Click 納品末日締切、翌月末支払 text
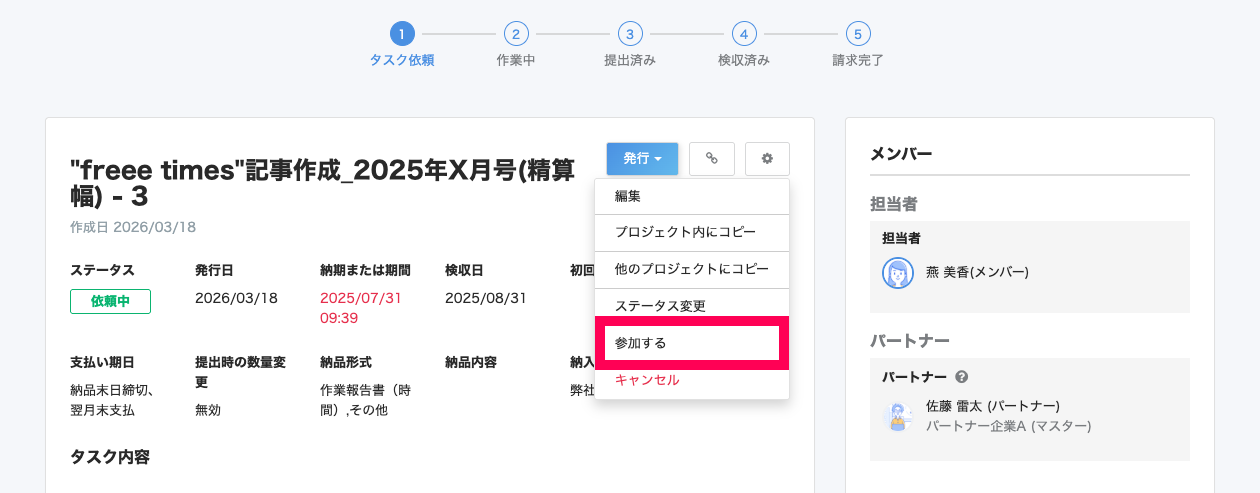The width and height of the screenshot is (1260, 493). point(110,400)
